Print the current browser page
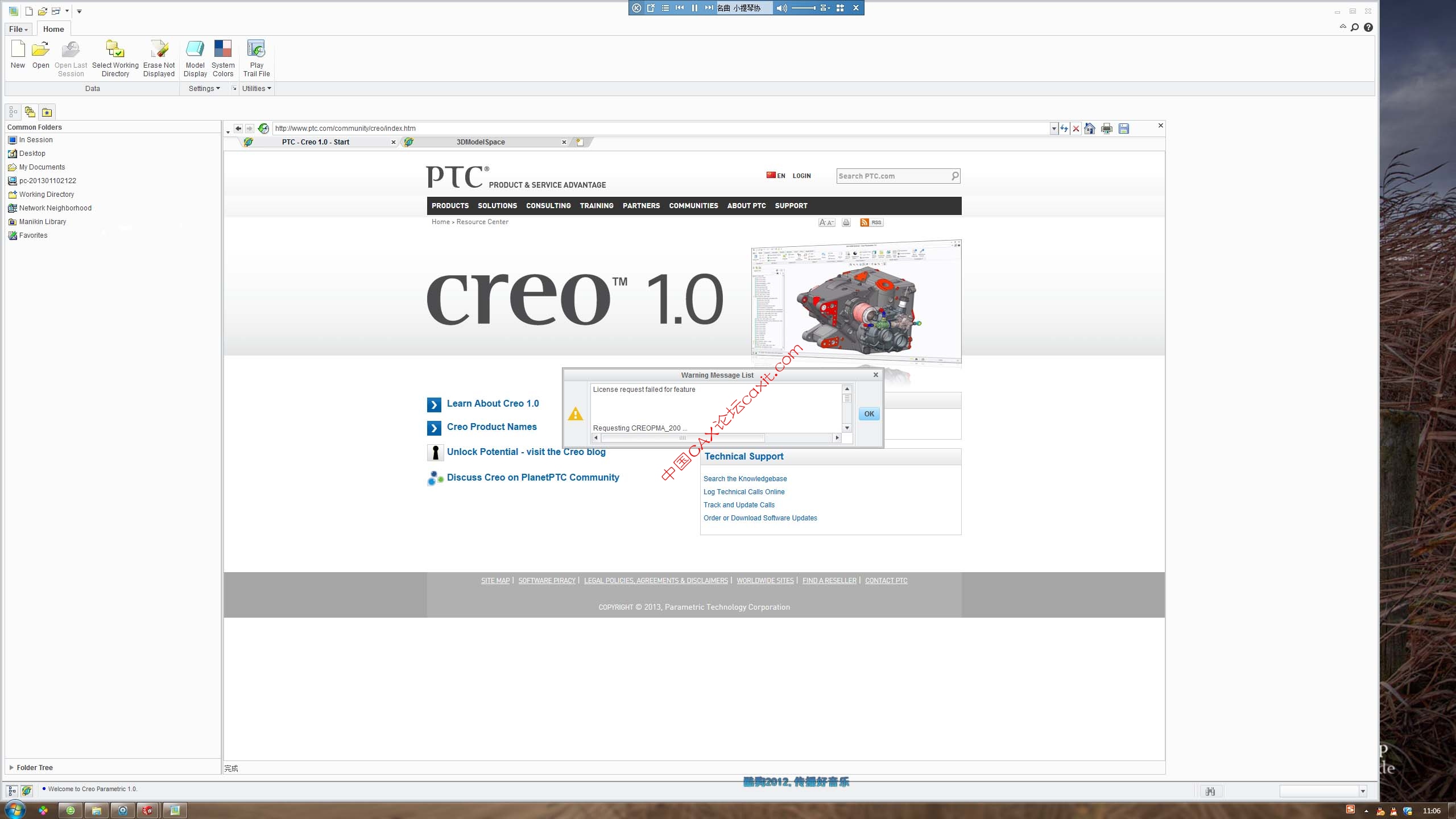This screenshot has height=819, width=1456. pyautogui.click(x=1107, y=129)
